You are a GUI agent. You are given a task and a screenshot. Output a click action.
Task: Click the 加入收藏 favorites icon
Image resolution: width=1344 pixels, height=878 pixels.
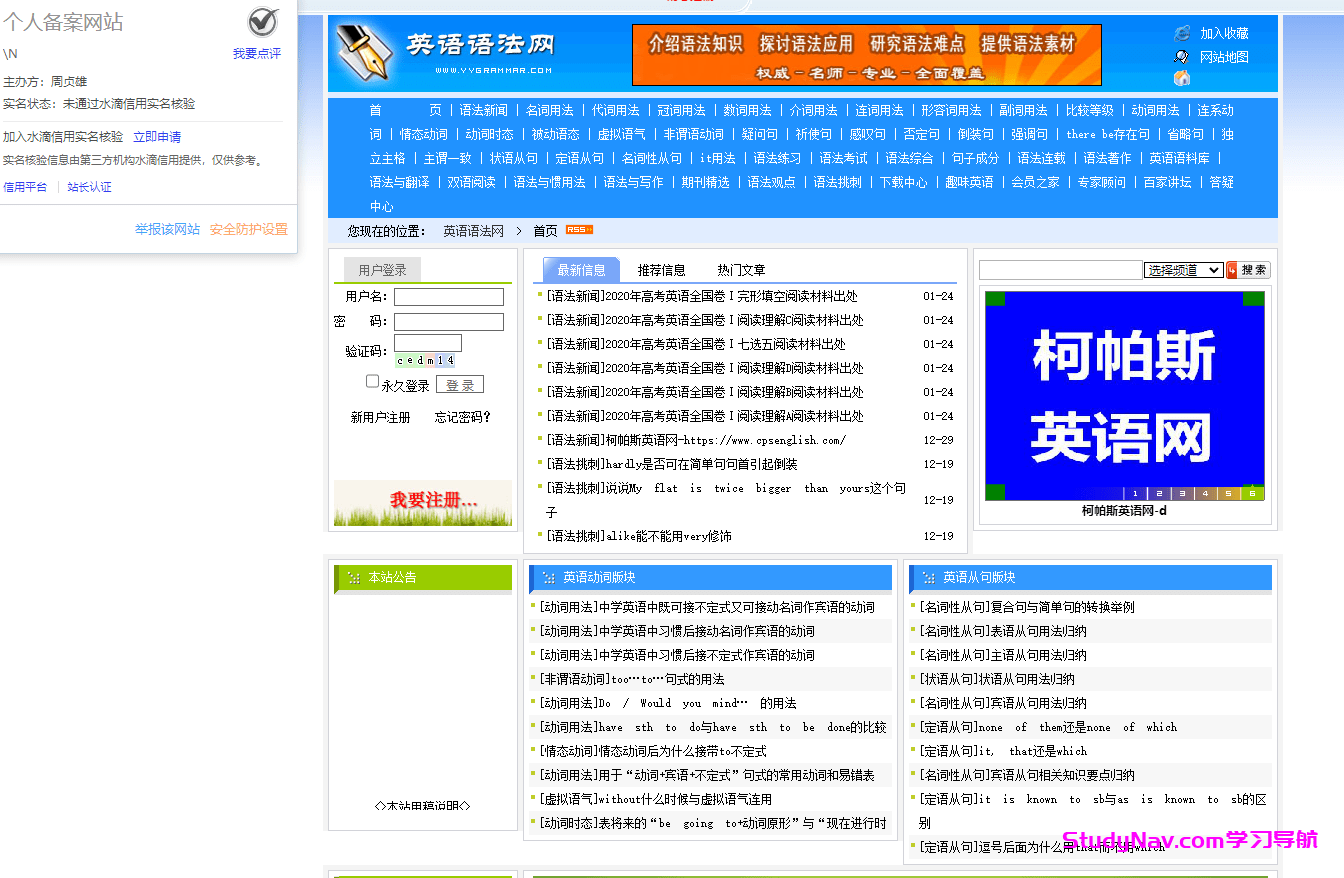click(x=1183, y=33)
